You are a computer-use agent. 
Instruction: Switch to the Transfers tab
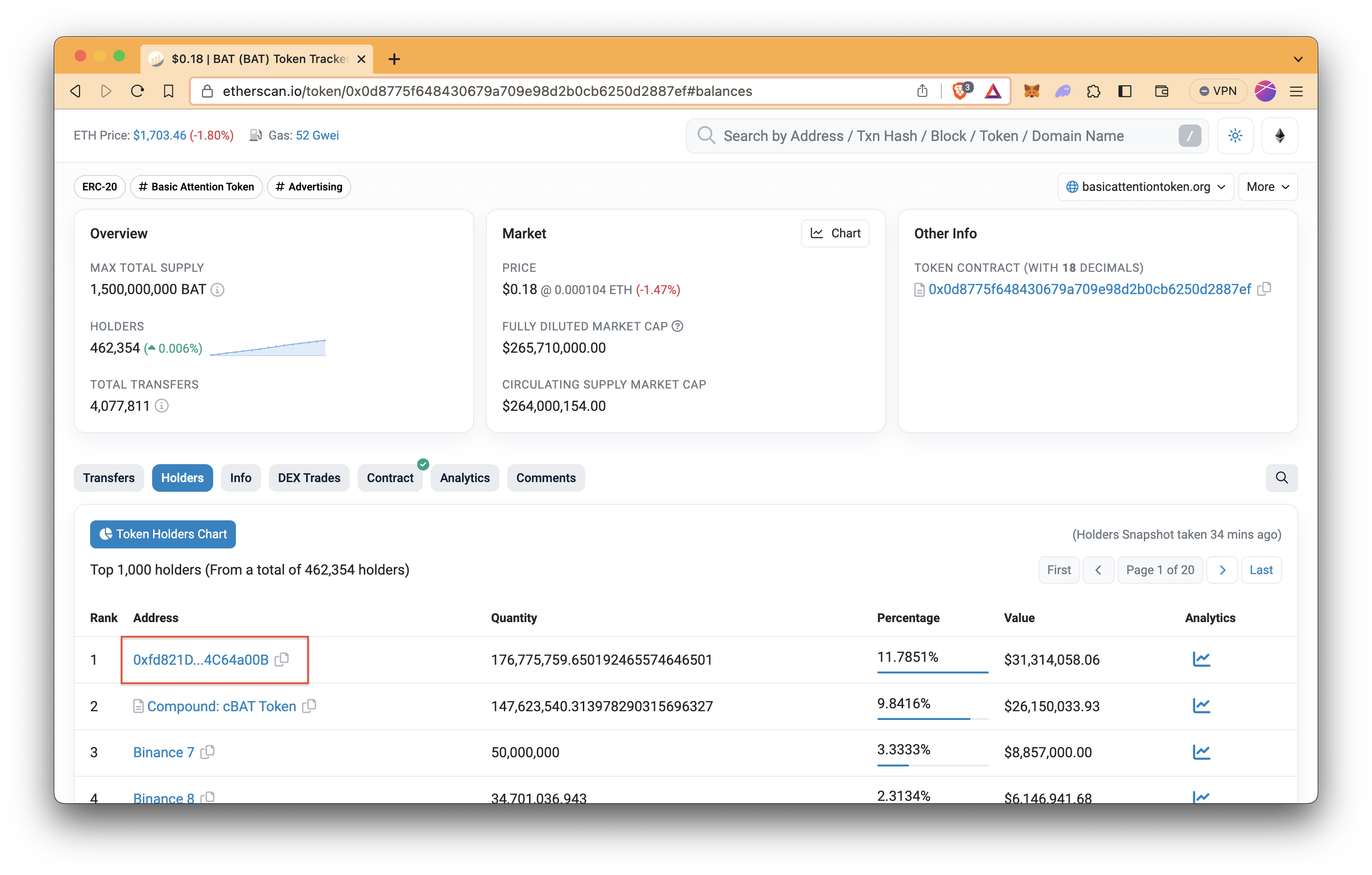109,477
